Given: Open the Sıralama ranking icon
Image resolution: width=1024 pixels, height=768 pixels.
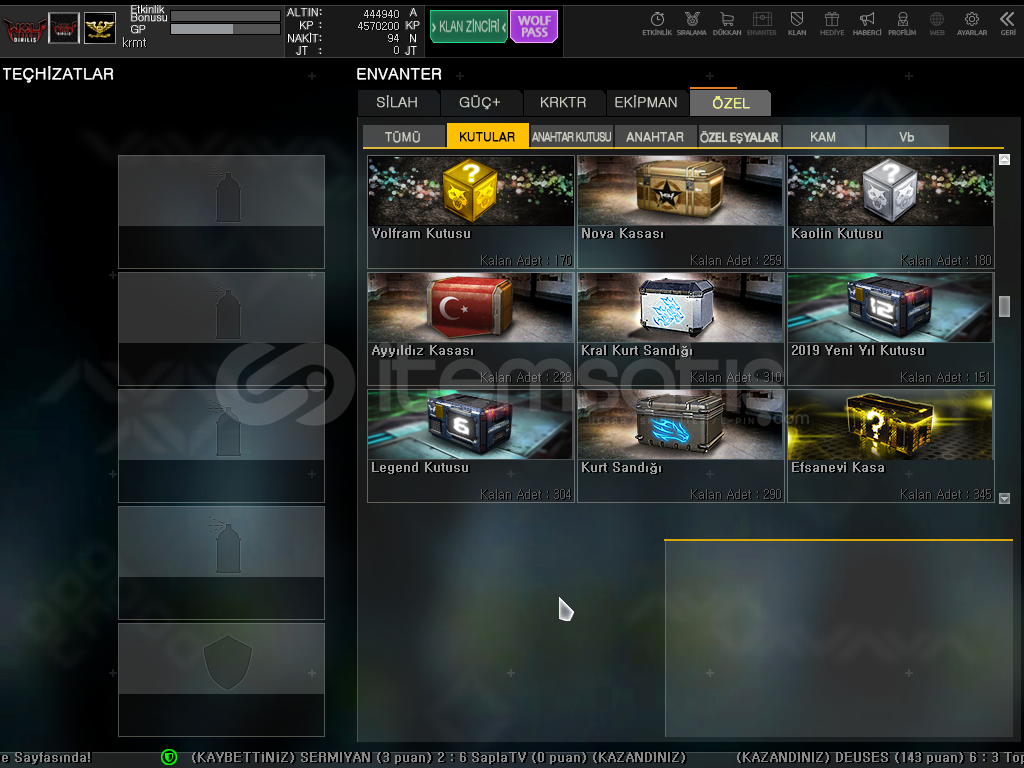Looking at the screenshot, I should [x=691, y=22].
